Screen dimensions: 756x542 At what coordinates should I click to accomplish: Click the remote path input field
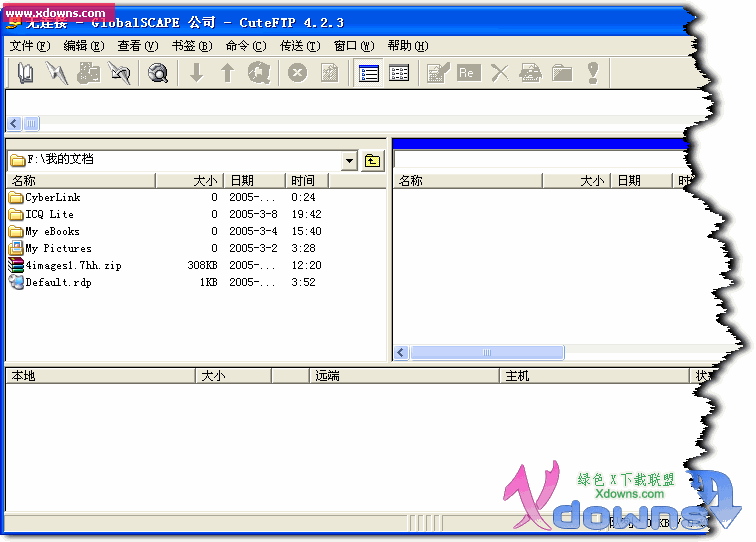tap(541, 159)
